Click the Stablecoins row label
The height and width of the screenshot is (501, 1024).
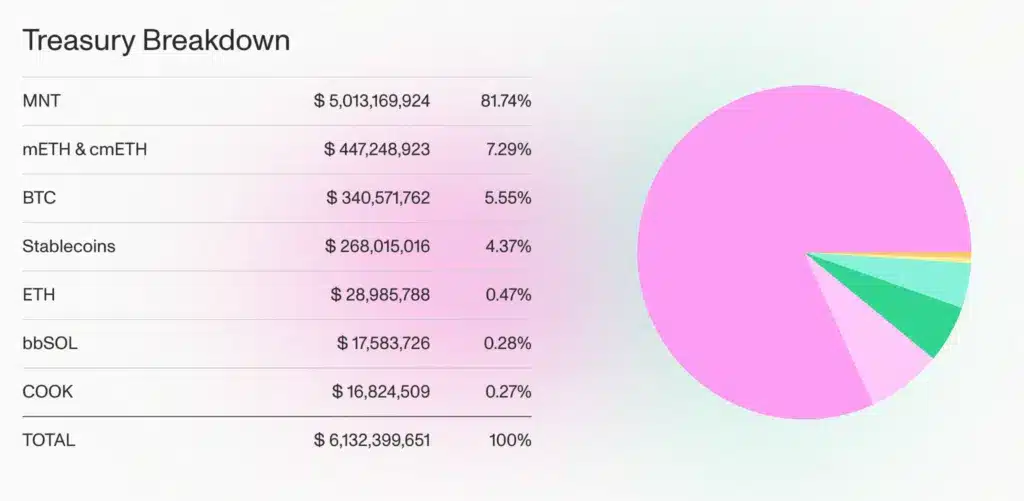point(68,246)
